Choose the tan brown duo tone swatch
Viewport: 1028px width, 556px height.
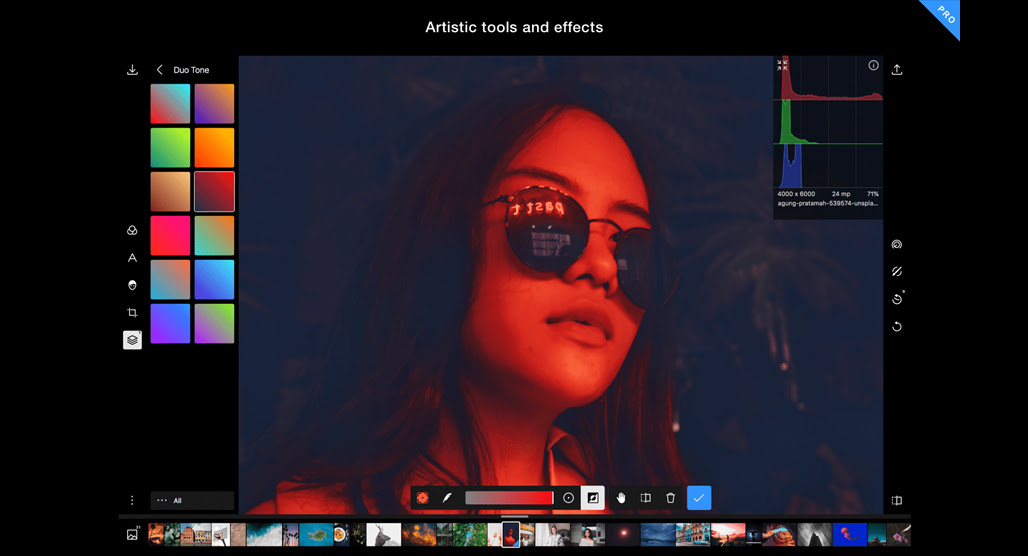pyautogui.click(x=170, y=191)
